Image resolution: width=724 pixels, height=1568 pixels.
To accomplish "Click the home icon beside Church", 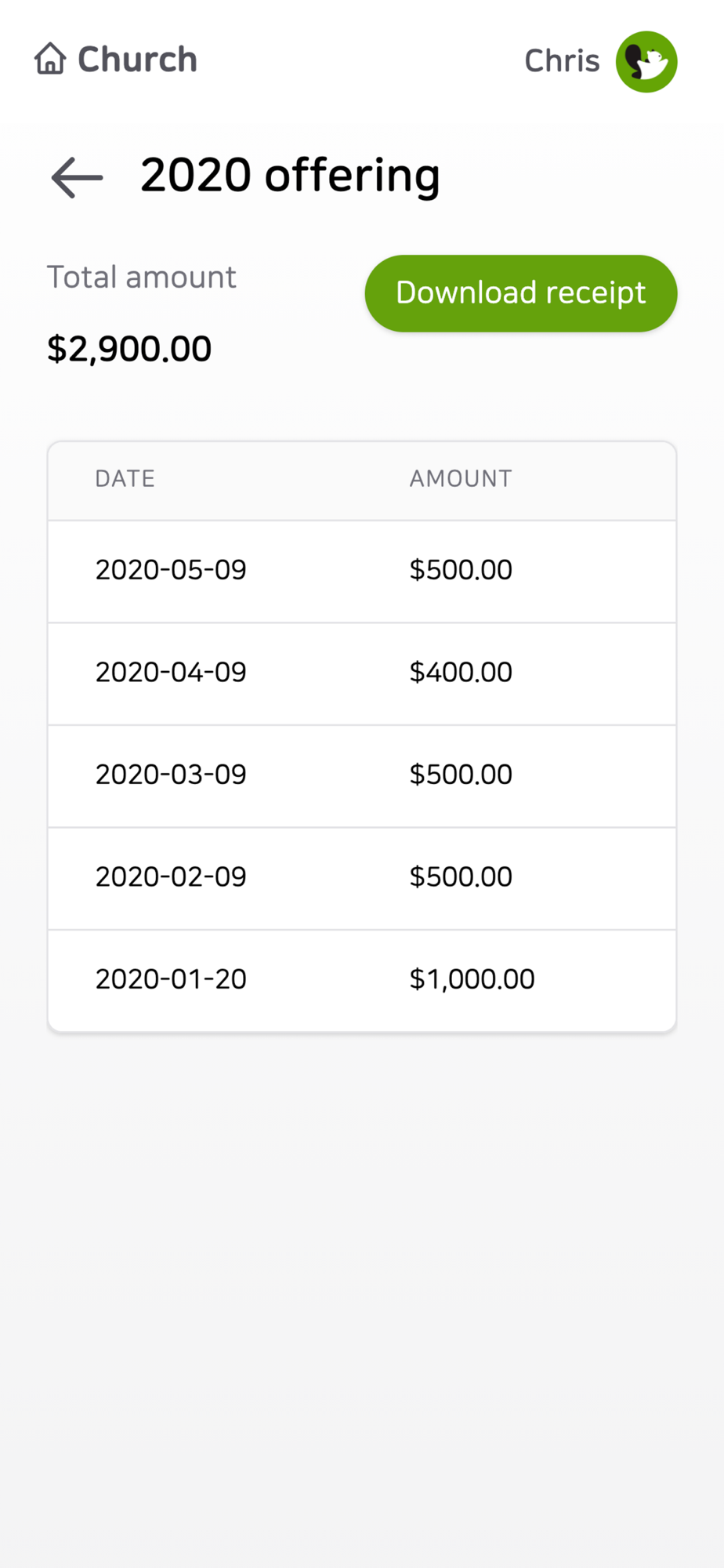I will (x=50, y=59).
